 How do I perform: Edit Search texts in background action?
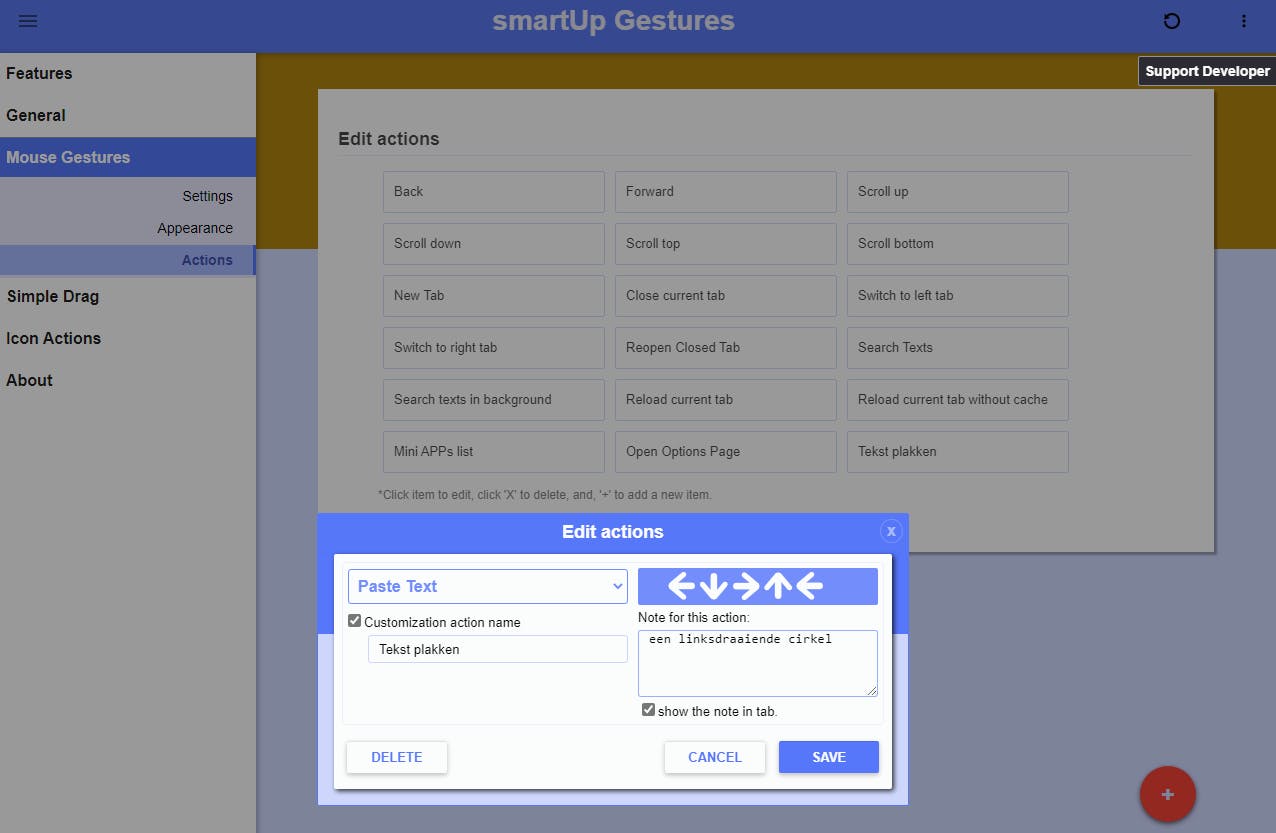pos(494,400)
